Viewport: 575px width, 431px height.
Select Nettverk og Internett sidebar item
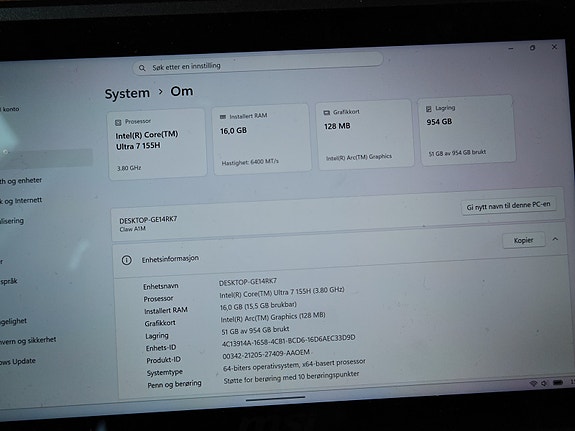pos(21,201)
